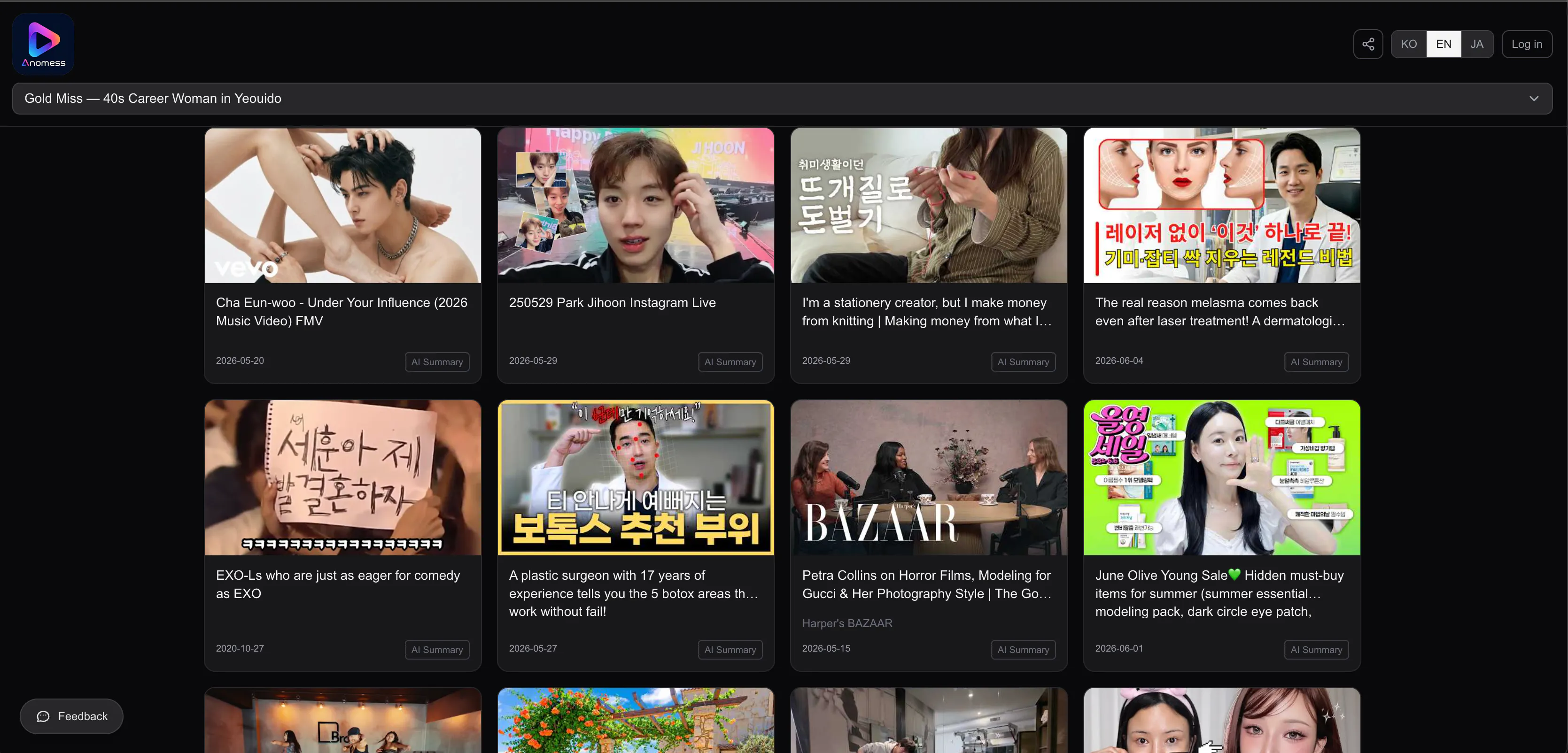Click title 'June Olive Young Sale'

point(1219,593)
